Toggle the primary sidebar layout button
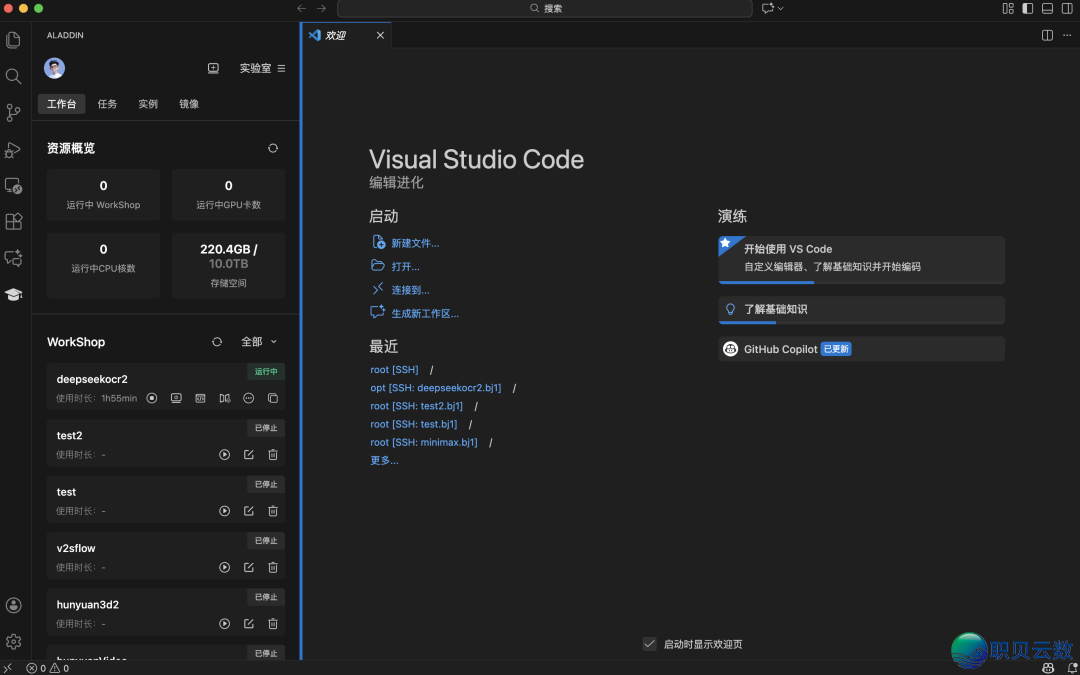 tap(1027, 8)
